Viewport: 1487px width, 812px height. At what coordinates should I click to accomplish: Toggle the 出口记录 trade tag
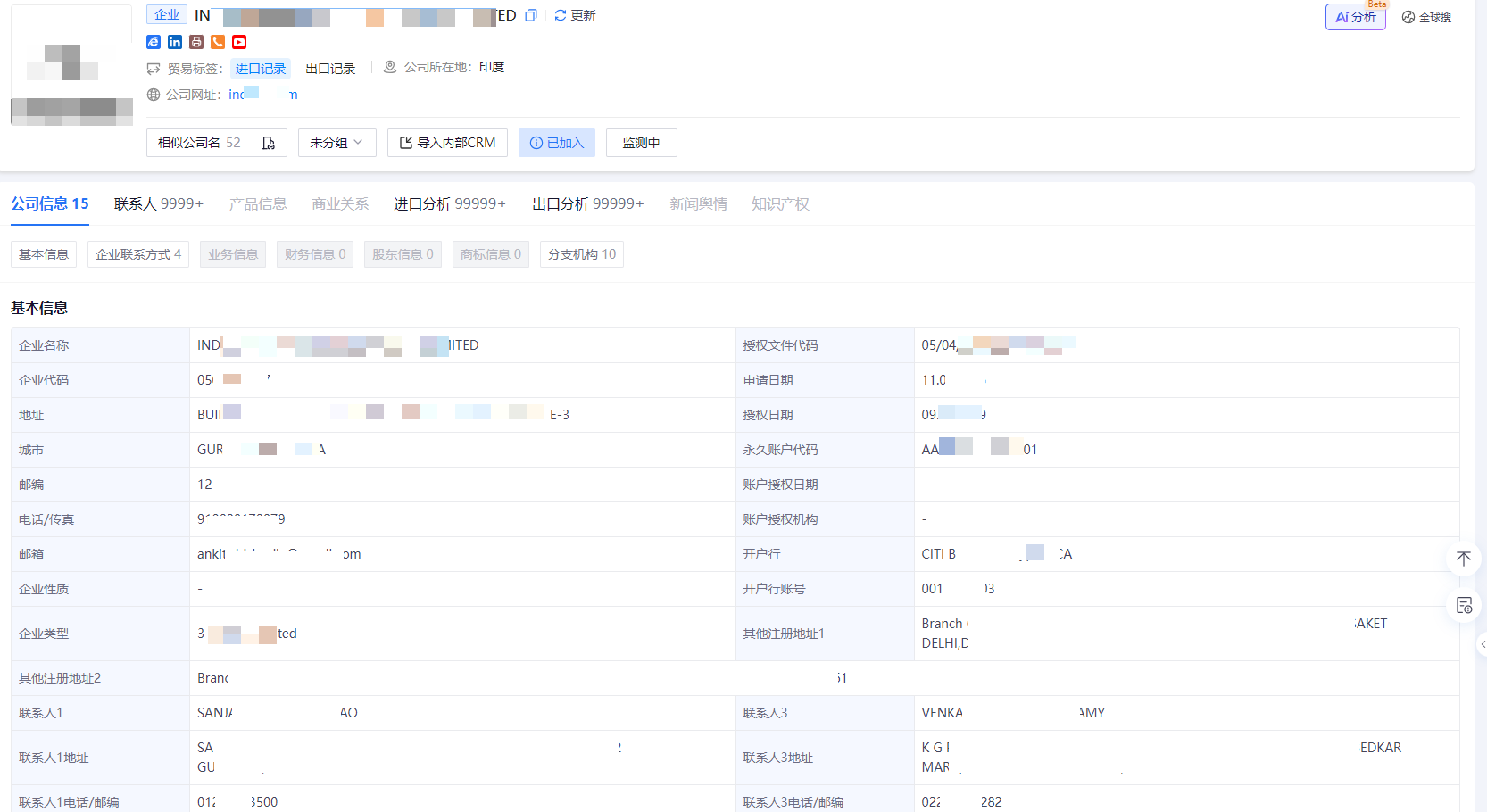329,68
